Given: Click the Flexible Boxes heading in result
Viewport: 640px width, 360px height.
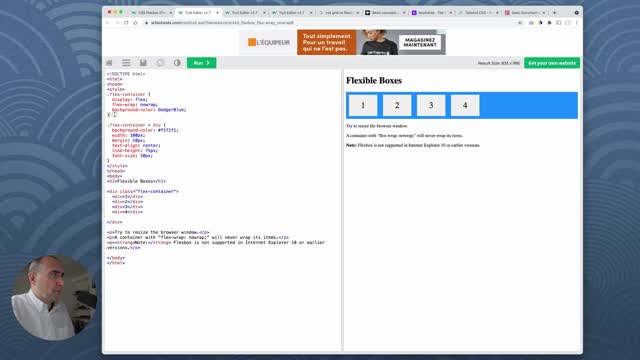Looking at the screenshot, I should (x=374, y=80).
